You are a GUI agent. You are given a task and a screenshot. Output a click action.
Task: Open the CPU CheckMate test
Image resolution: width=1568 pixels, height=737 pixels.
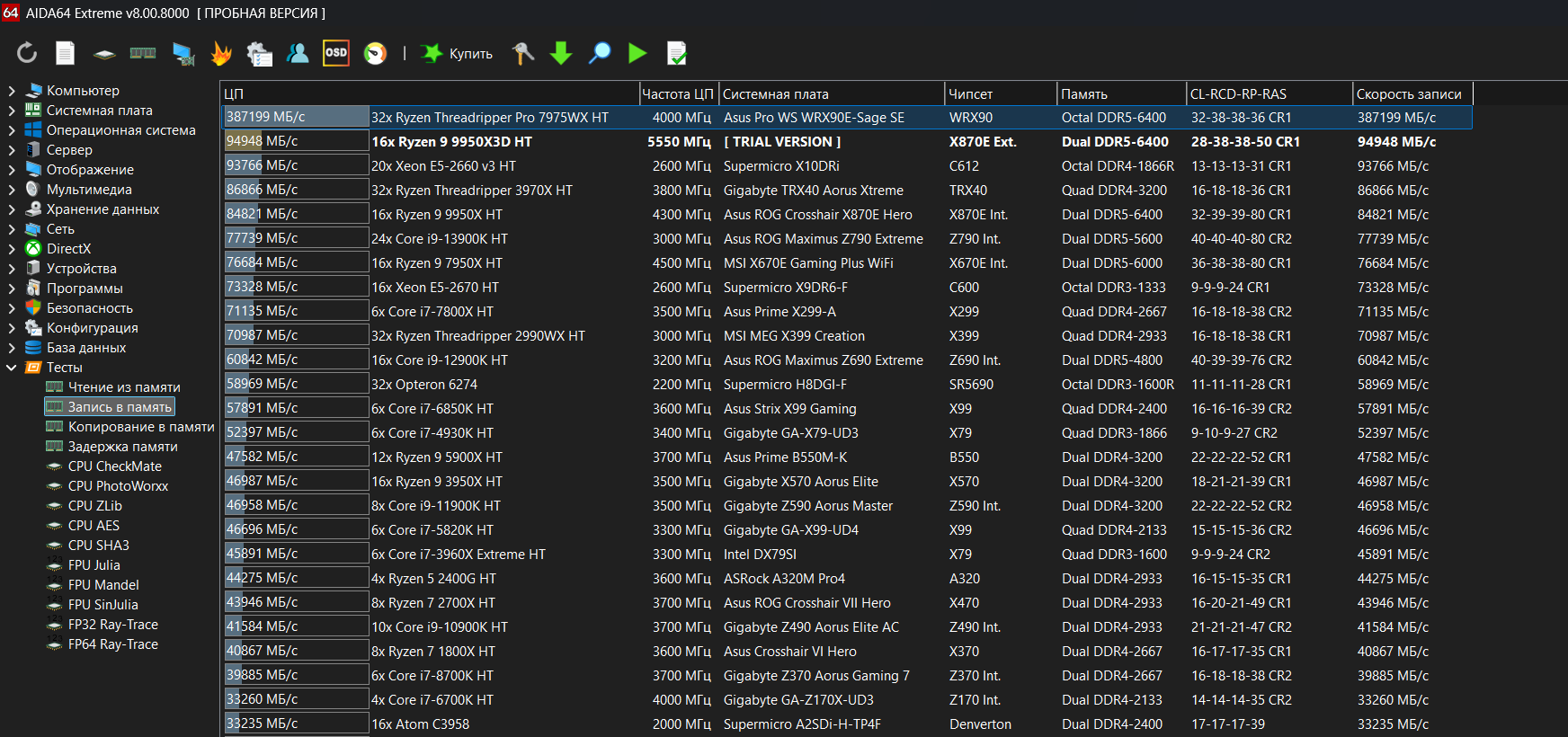pyautogui.click(x=115, y=466)
